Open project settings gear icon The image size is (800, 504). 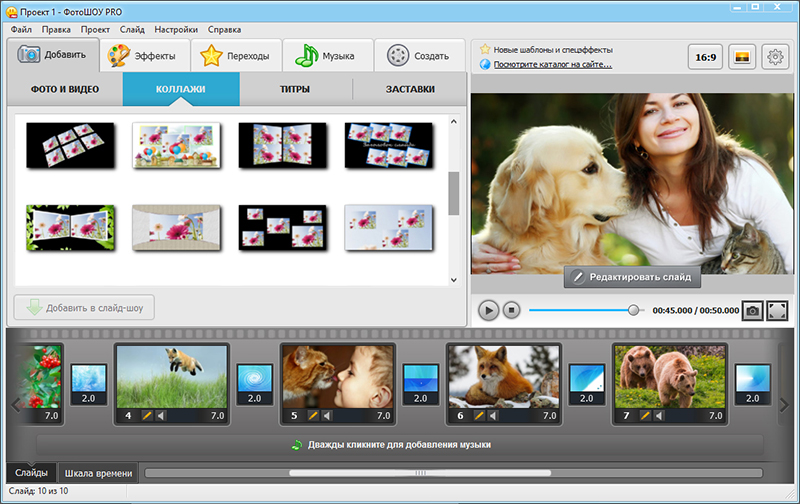pos(775,57)
